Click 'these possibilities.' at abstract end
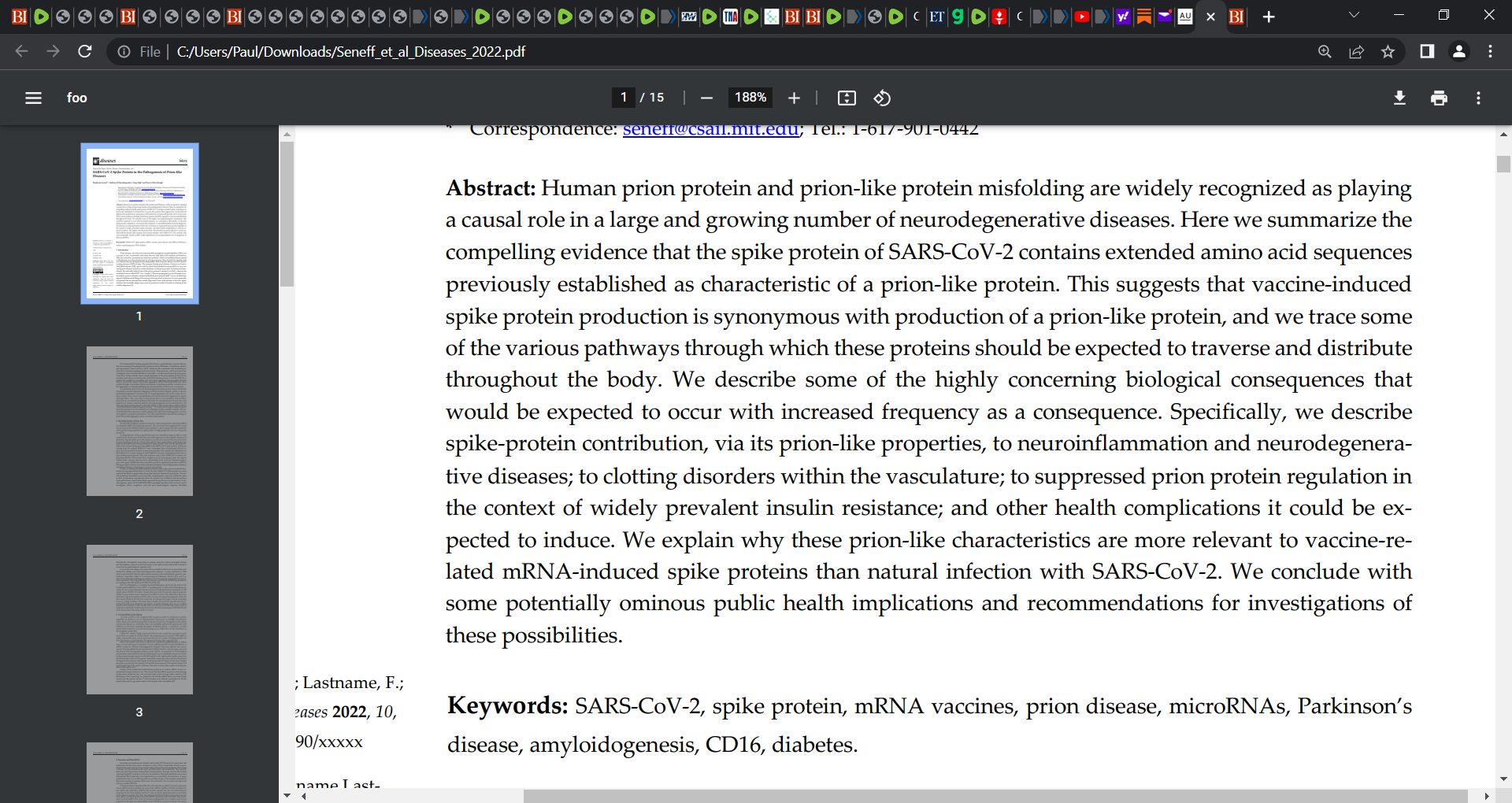Screen dimensions: 1512x803 (x=534, y=635)
